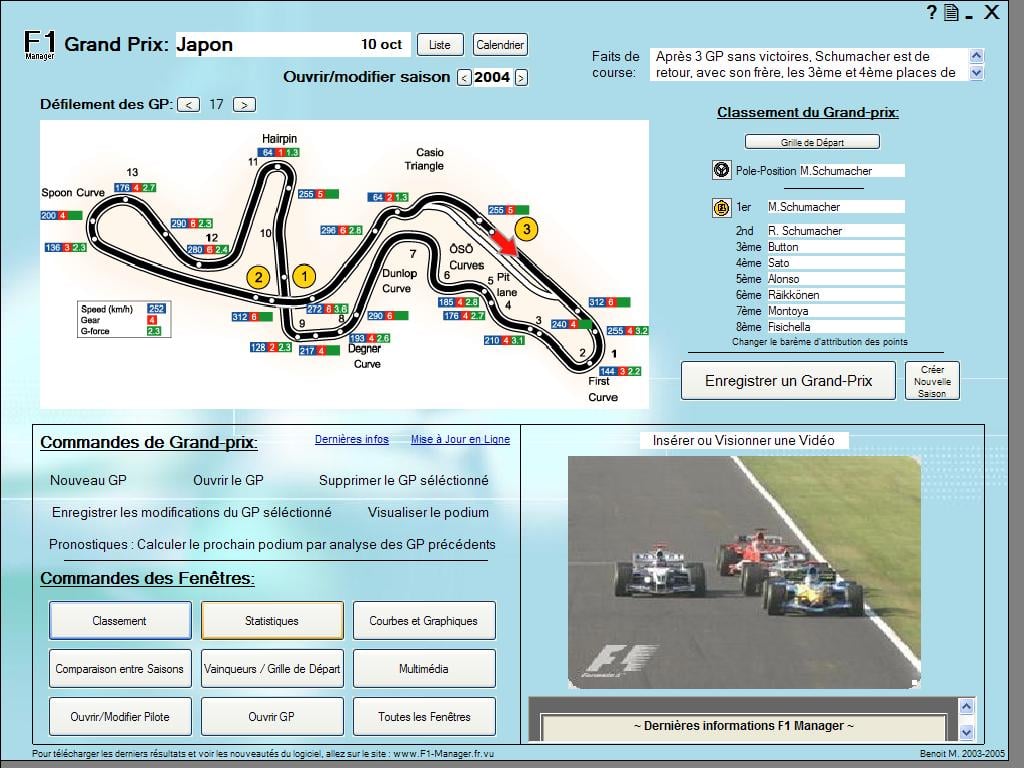Click the Suzuka circuit map image
Screen dimensions: 1024x768
point(344,264)
